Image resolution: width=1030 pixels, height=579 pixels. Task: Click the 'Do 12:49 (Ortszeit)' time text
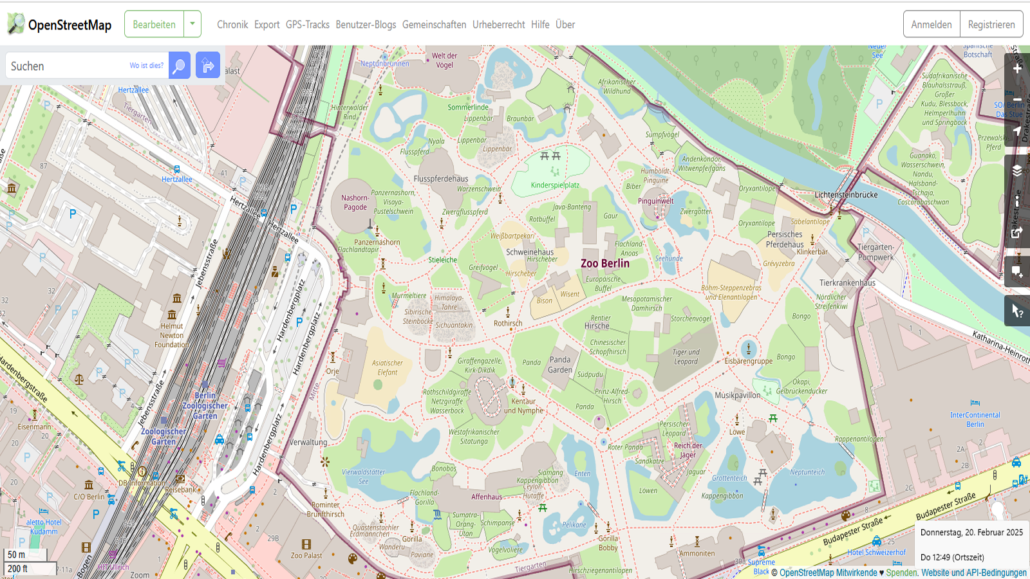(x=952, y=557)
